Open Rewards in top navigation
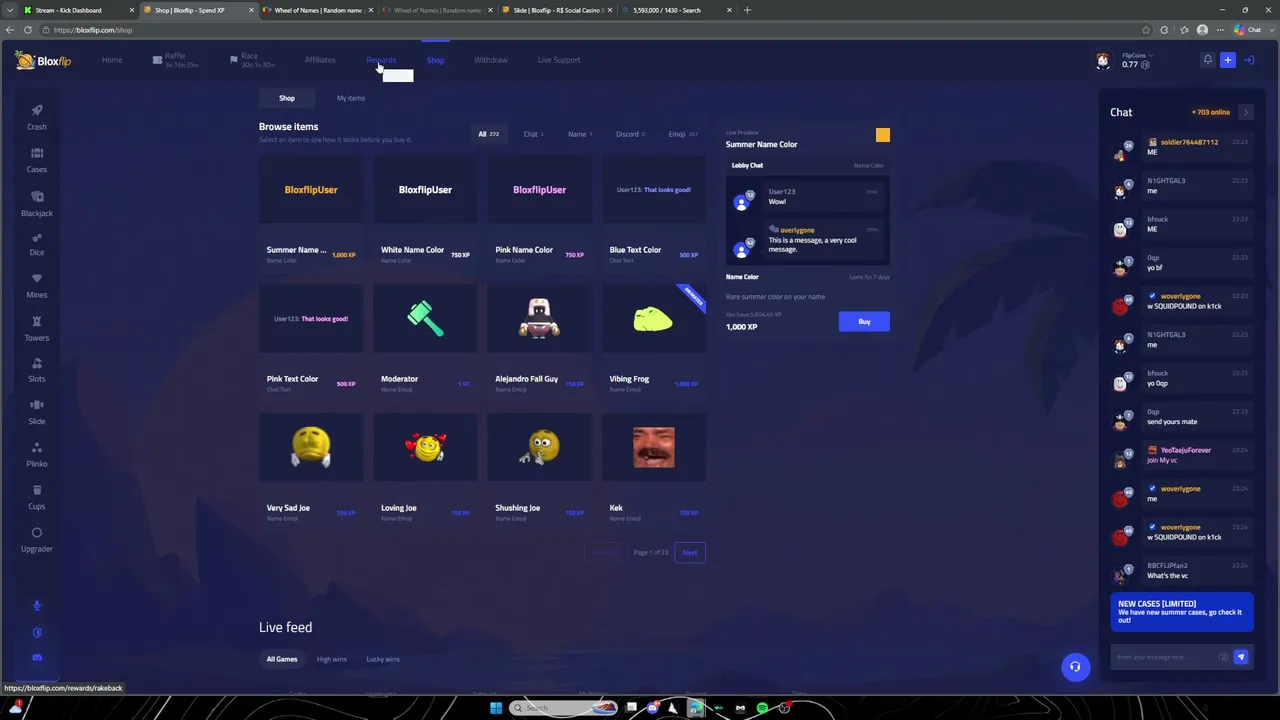The height and width of the screenshot is (720, 1280). coord(381,60)
